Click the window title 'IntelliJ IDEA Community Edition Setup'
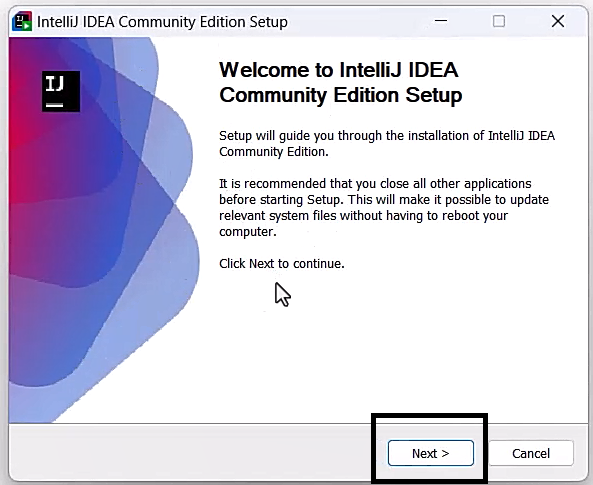The height and width of the screenshot is (485, 593). tap(162, 22)
